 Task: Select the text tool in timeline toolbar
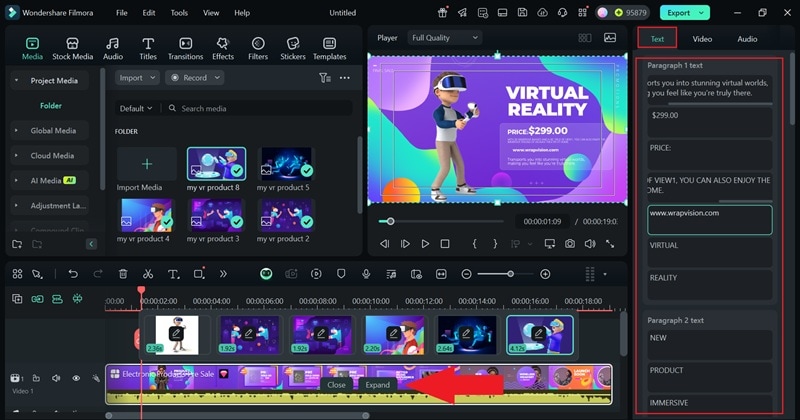[x=173, y=274]
